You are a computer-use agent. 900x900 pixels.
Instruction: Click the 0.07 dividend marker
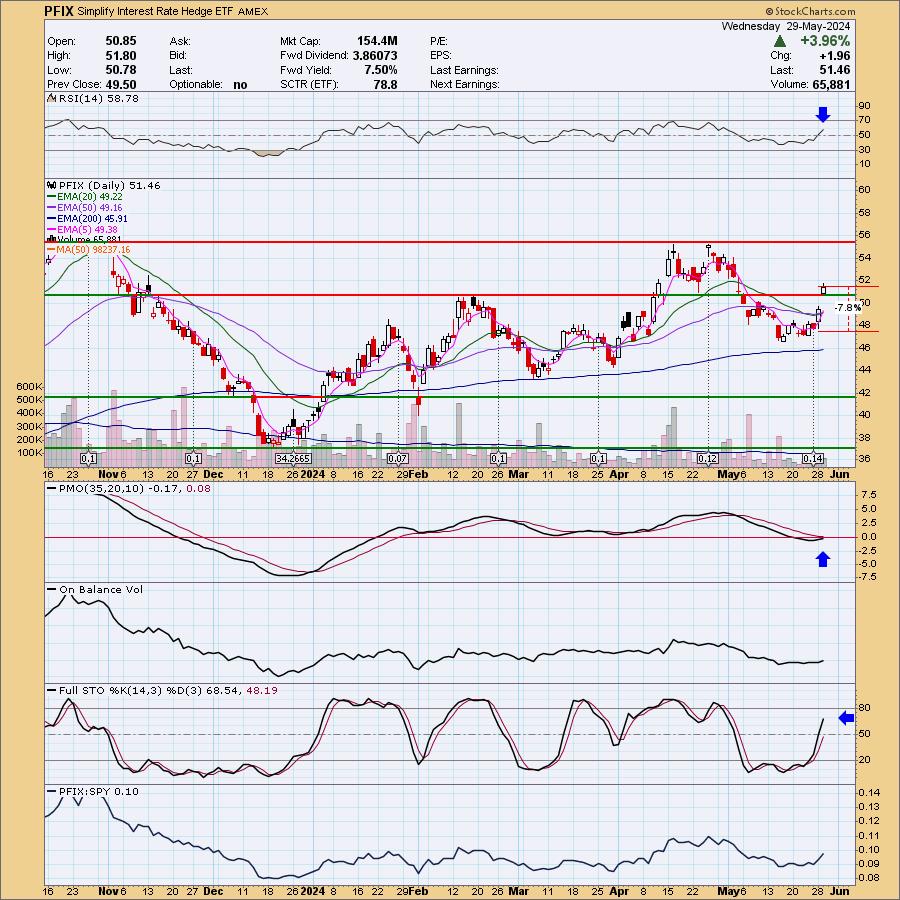click(x=397, y=459)
